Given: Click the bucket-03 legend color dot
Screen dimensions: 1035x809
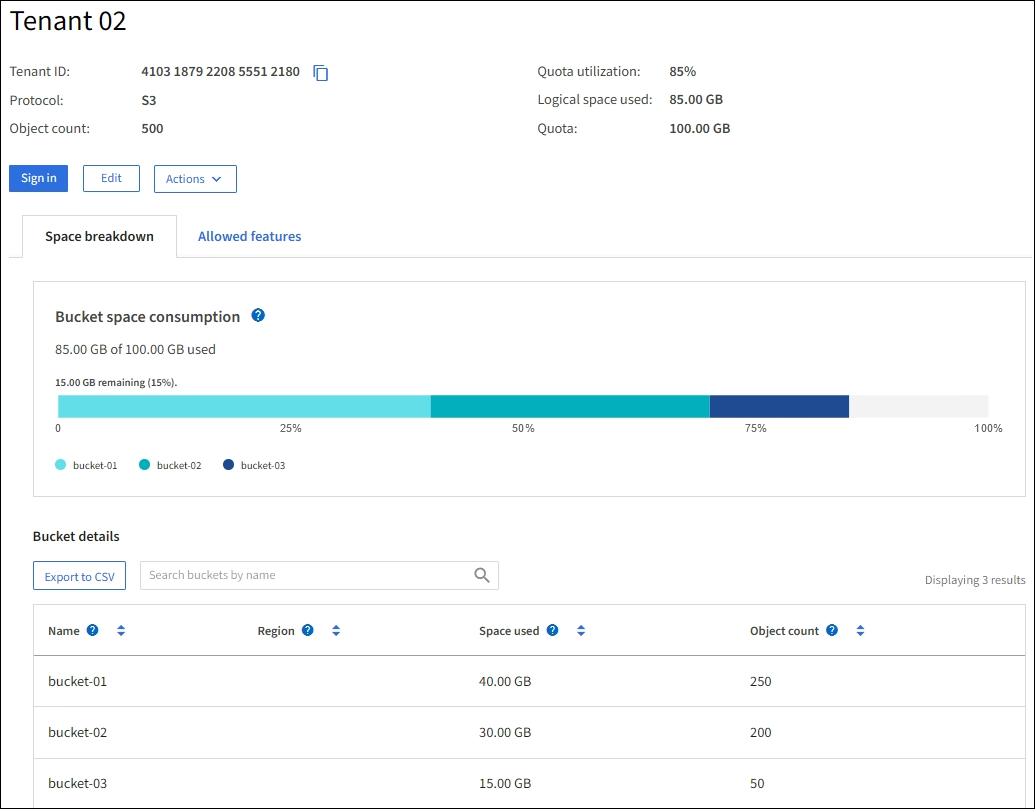Looking at the screenshot, I should click(x=229, y=465).
